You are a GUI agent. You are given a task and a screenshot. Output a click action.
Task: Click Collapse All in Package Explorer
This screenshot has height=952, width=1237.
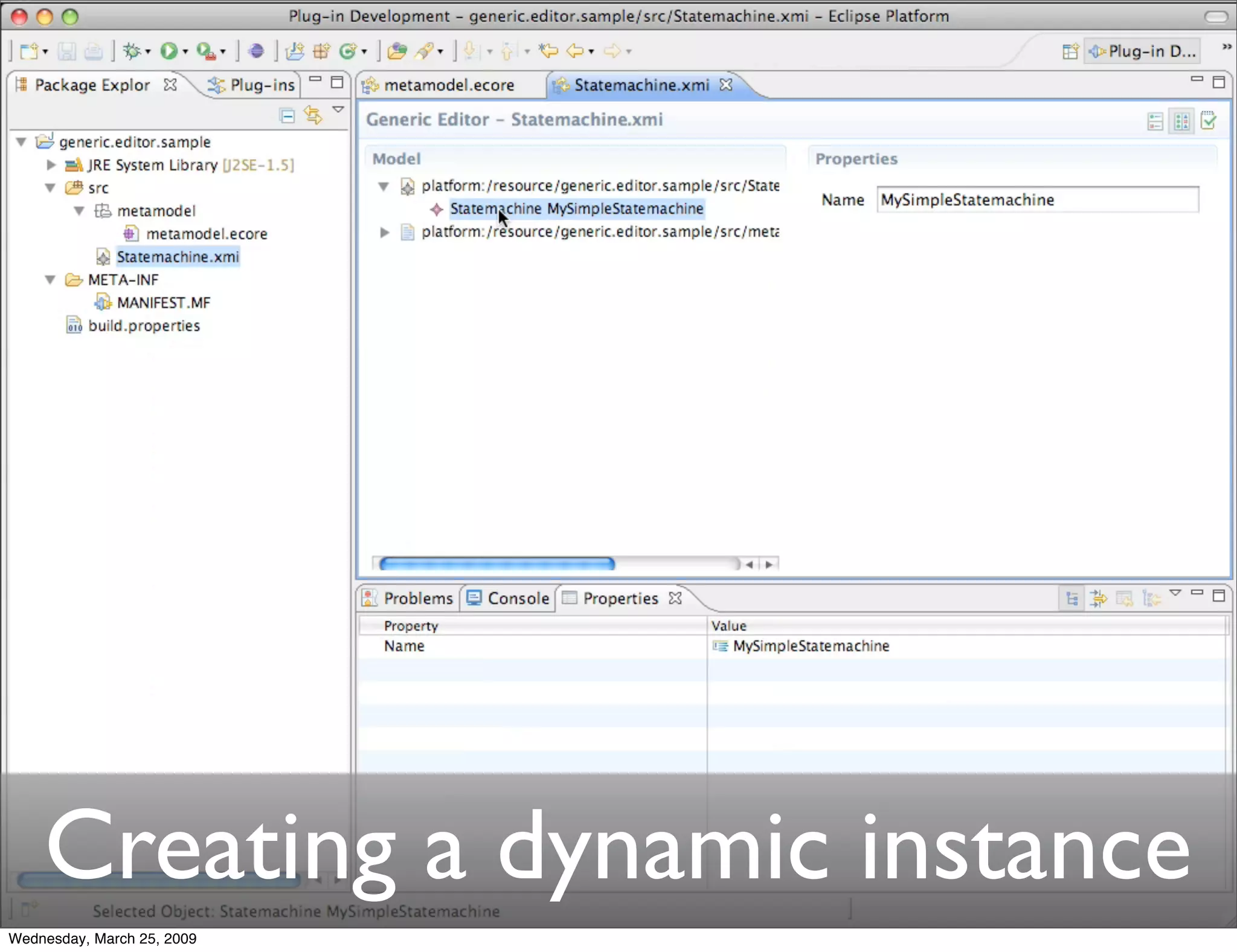coord(288,115)
